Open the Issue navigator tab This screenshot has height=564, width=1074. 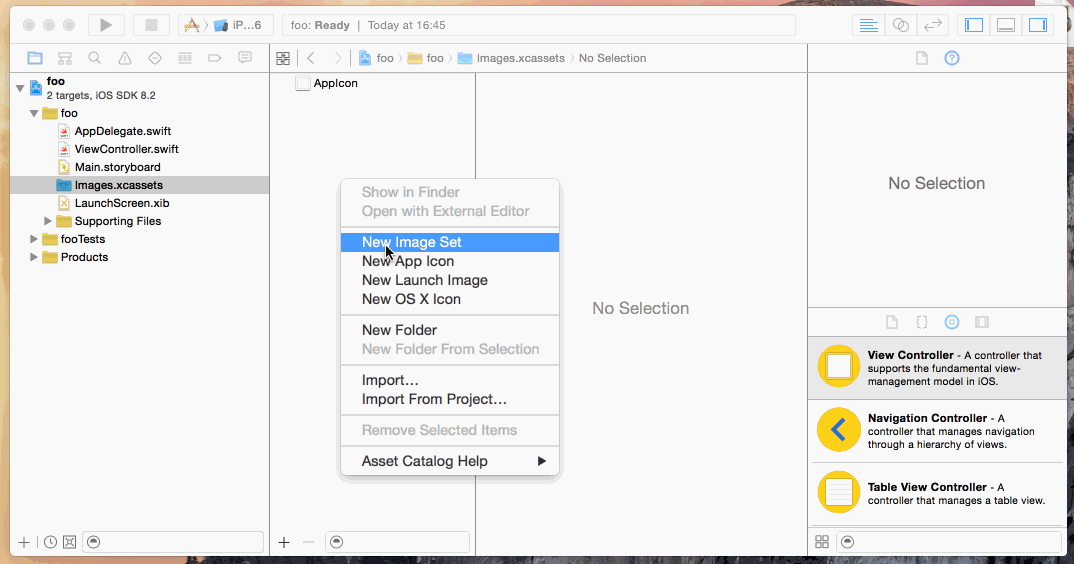[x=125, y=58]
